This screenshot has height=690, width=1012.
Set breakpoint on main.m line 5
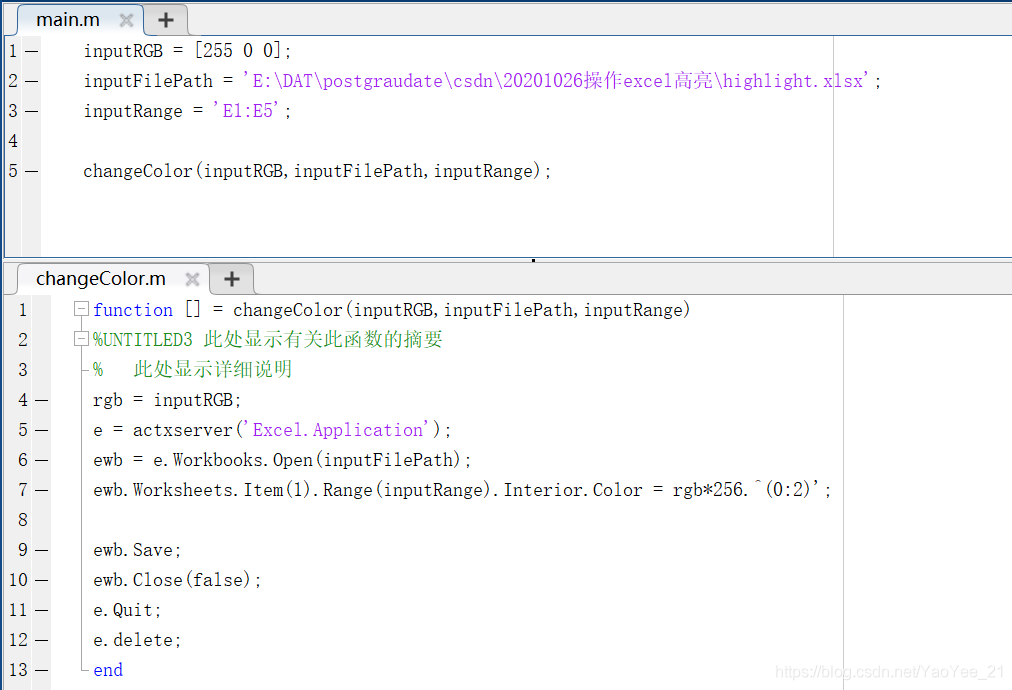click(32, 172)
